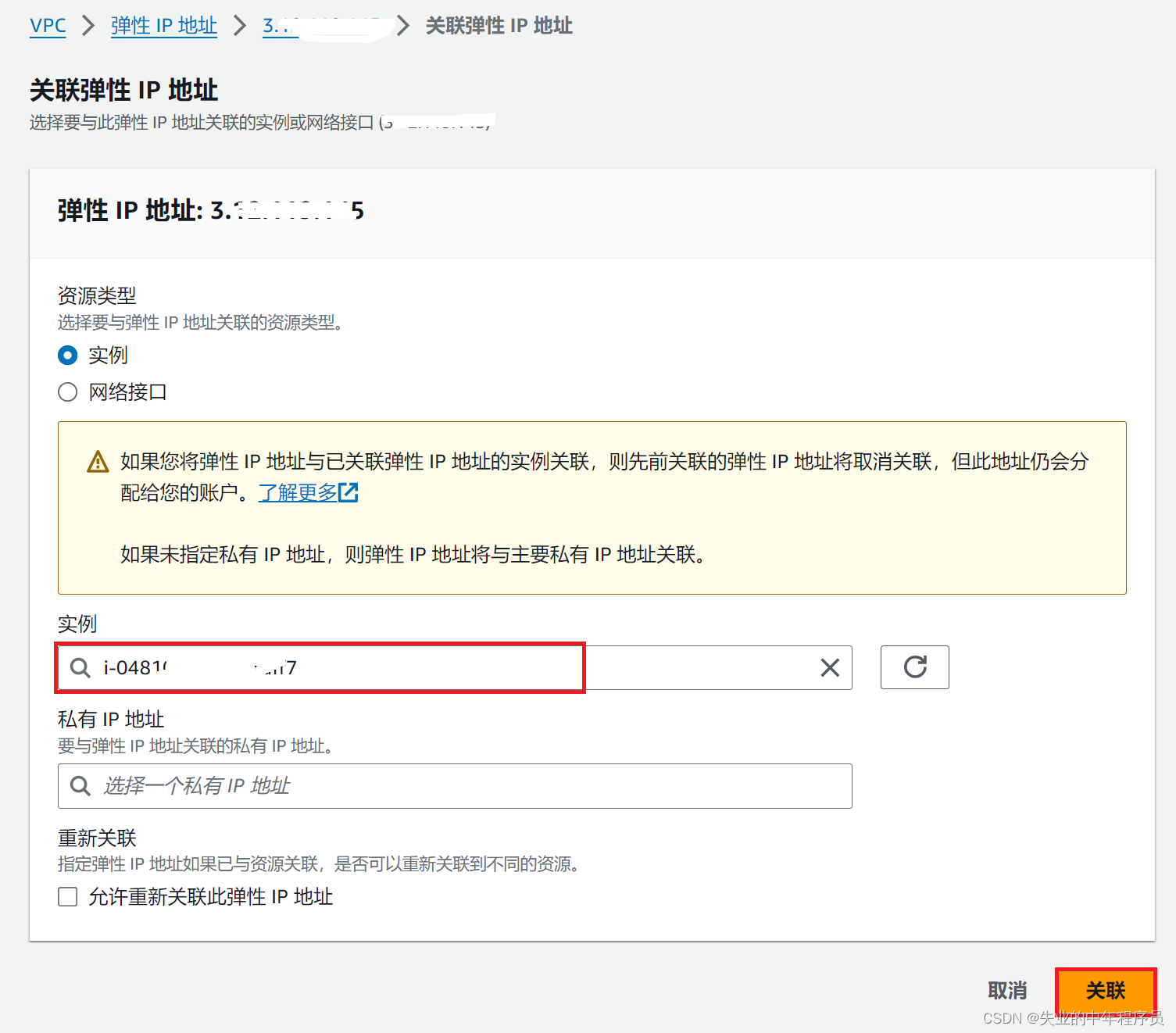Click the 选择一个私有 IP 地址 field
This screenshot has width=1176, height=1033.
pos(455,786)
